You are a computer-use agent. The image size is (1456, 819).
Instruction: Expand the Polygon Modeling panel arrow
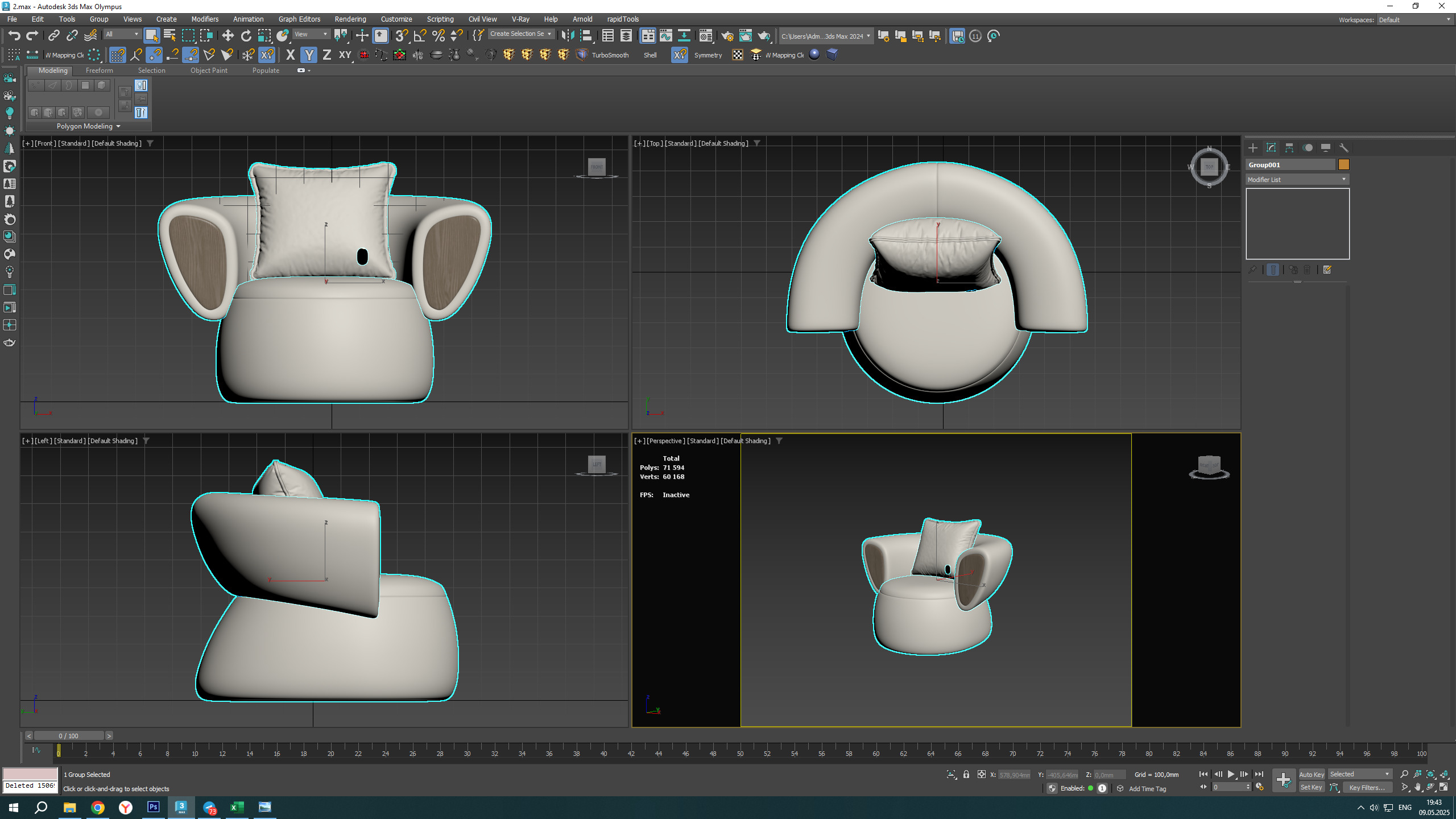point(118,126)
